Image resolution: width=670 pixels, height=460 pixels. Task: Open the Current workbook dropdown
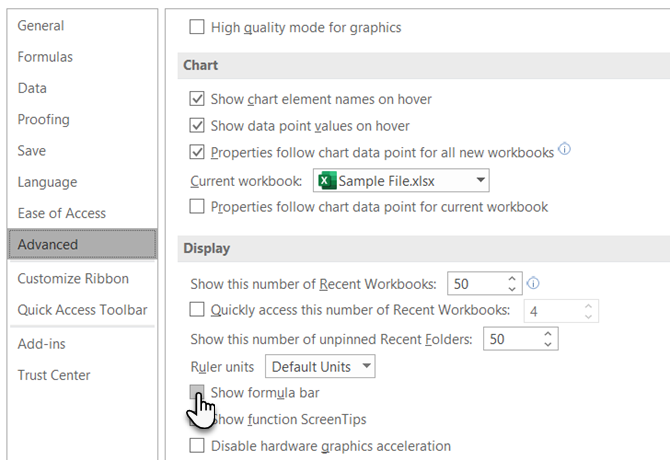[x=481, y=181]
